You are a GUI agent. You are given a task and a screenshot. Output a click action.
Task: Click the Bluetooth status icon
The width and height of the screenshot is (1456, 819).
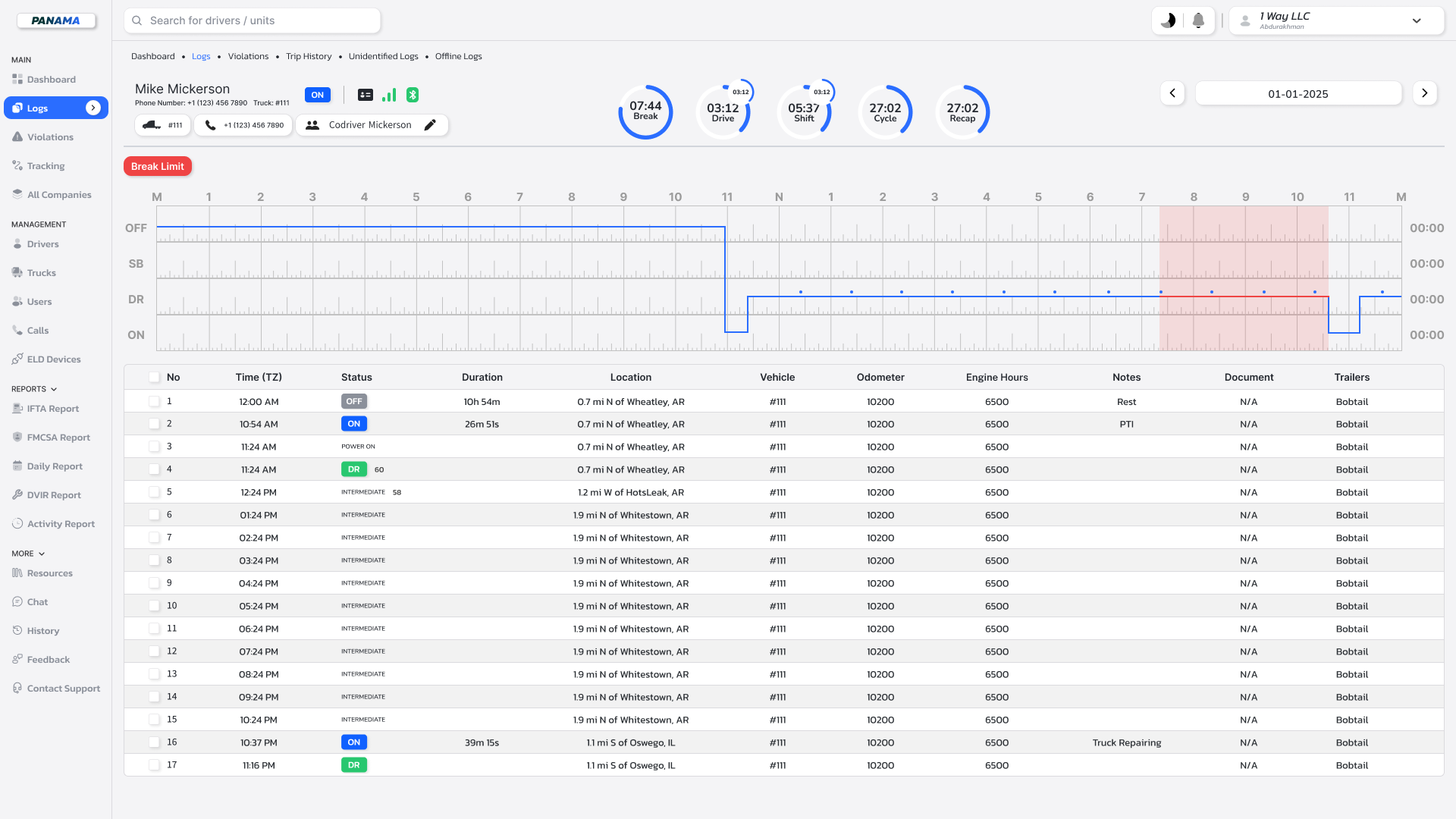coord(413,95)
